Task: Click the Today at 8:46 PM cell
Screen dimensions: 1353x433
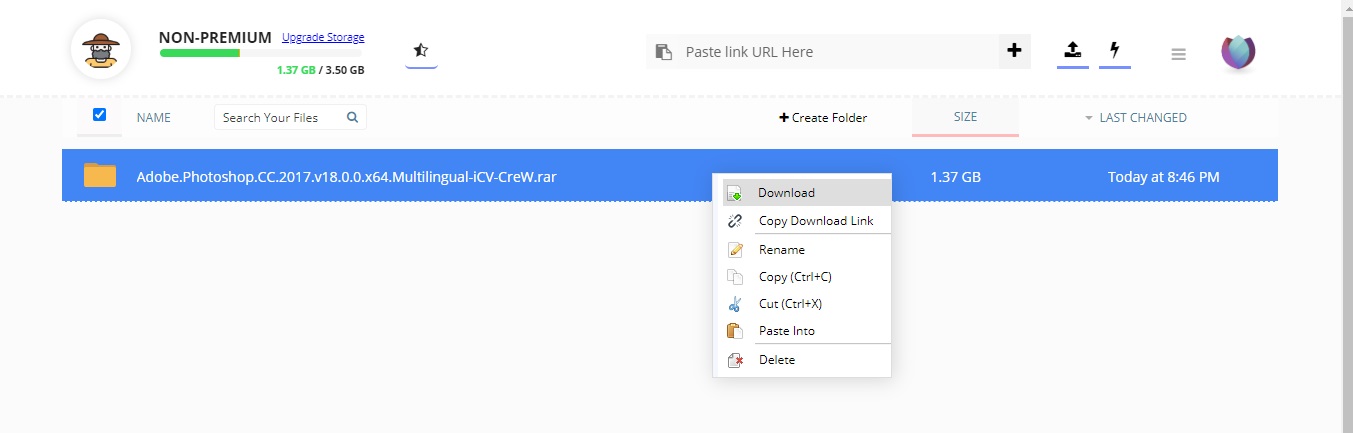Action: coord(1163,177)
